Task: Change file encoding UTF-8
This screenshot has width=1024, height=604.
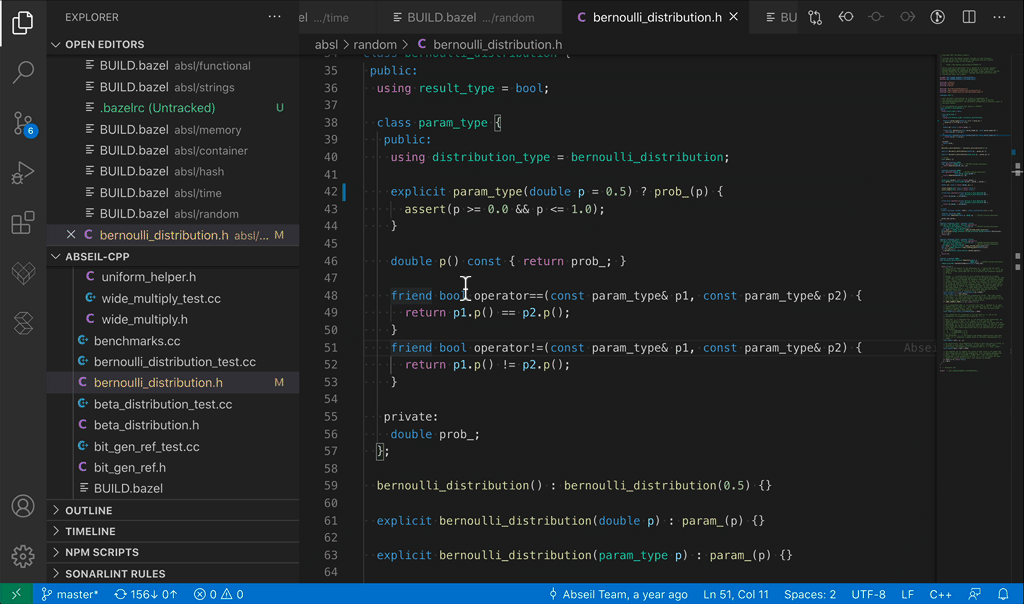Action: pos(869,594)
